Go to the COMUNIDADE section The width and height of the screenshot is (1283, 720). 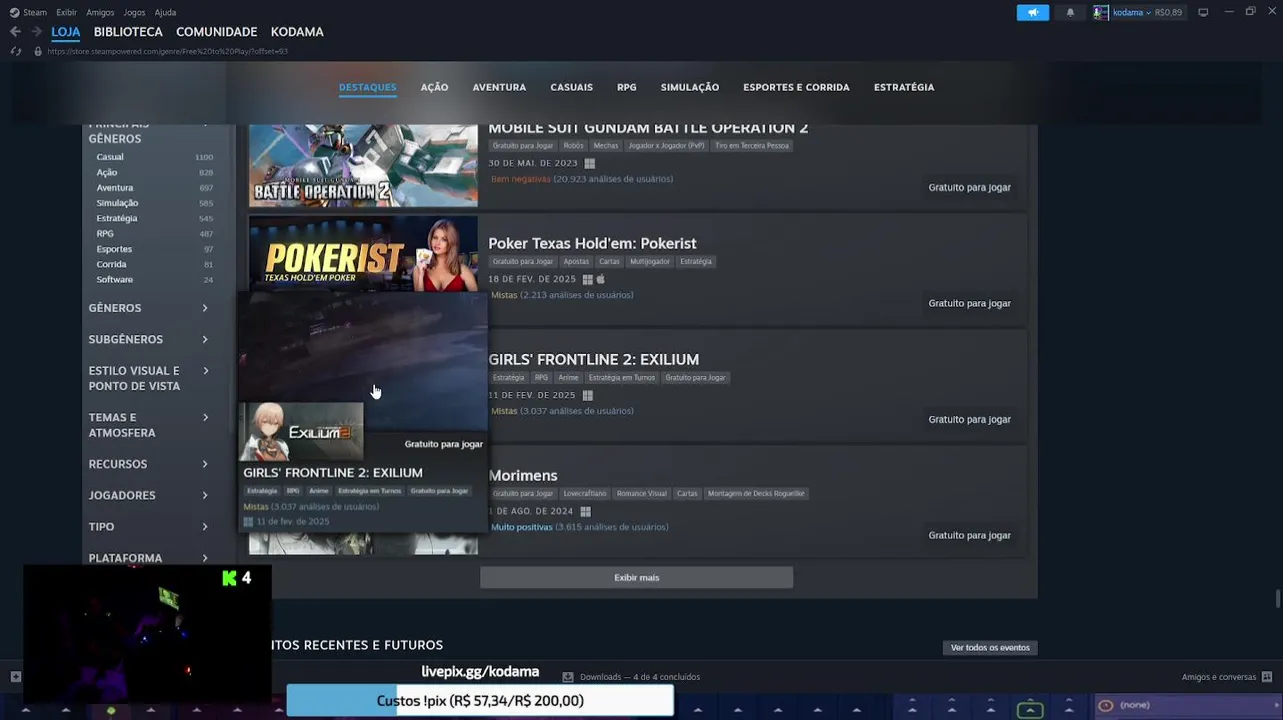pos(217,32)
